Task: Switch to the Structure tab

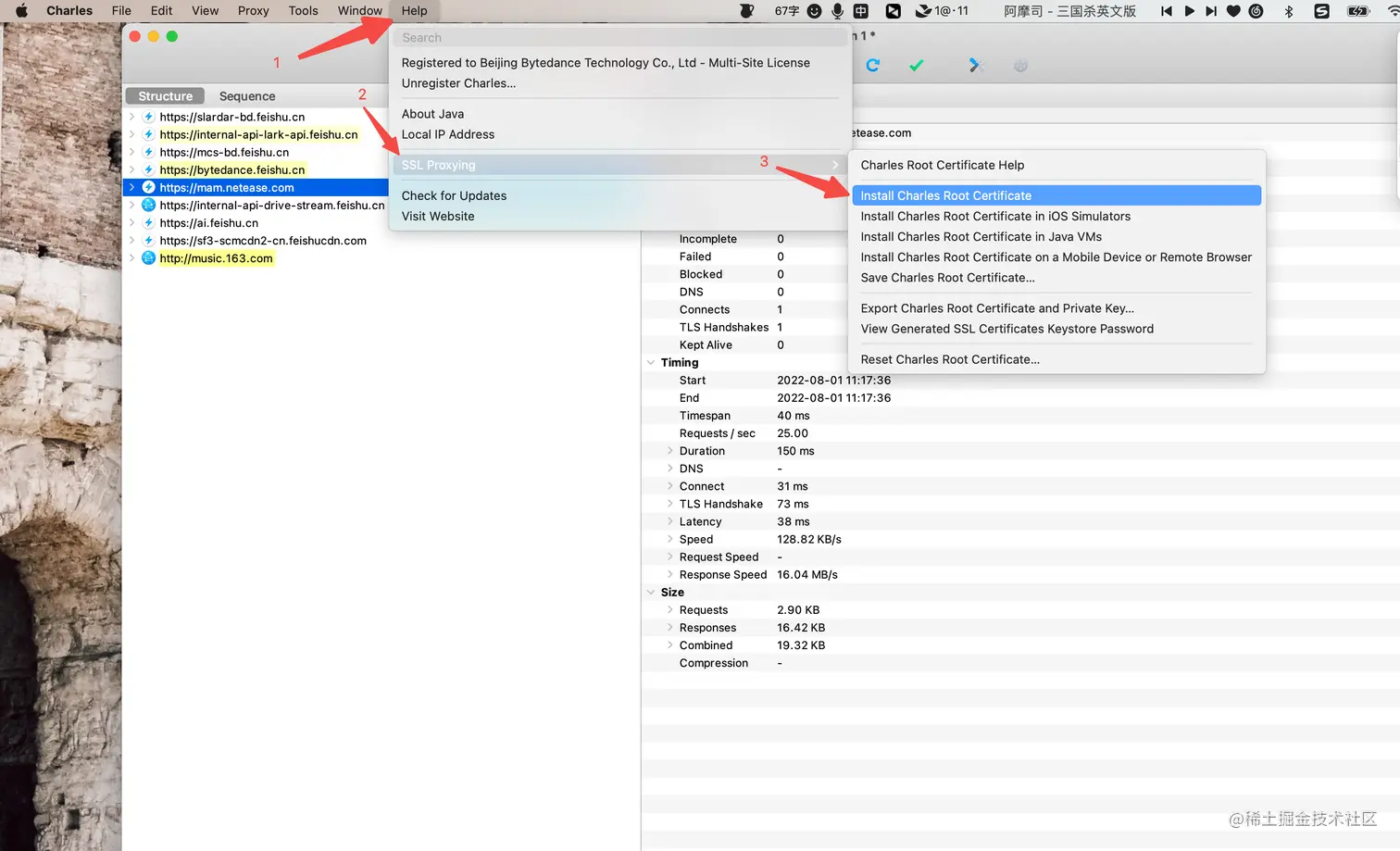Action: coord(165,96)
